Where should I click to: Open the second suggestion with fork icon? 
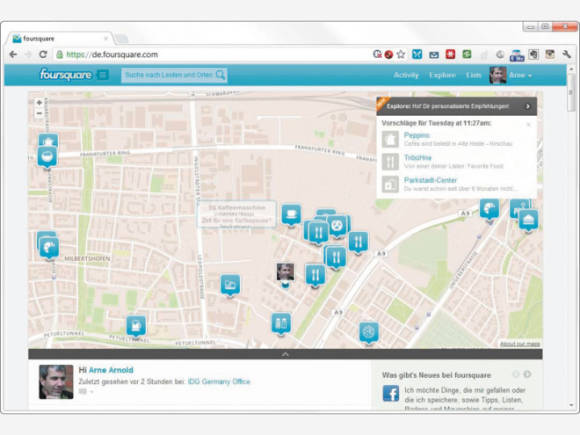pyautogui.click(x=418, y=158)
